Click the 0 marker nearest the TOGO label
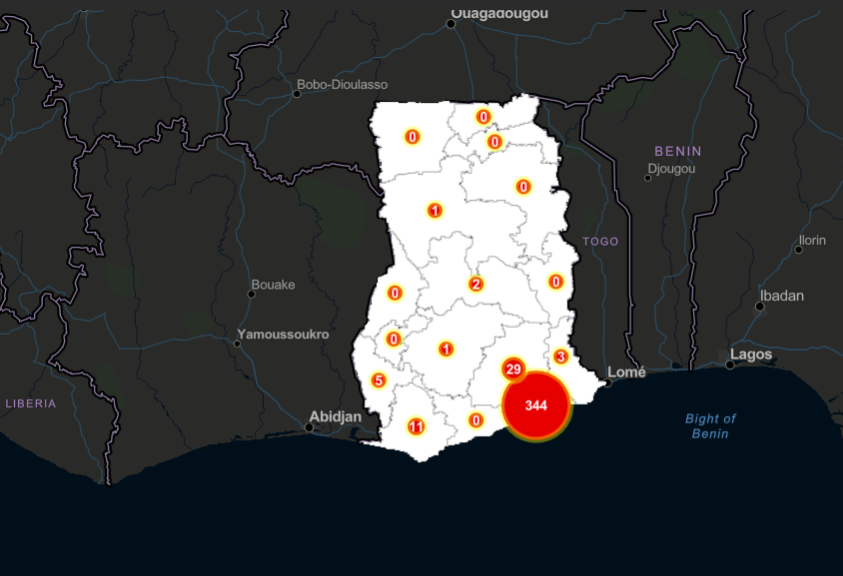843x576 pixels. tap(556, 281)
